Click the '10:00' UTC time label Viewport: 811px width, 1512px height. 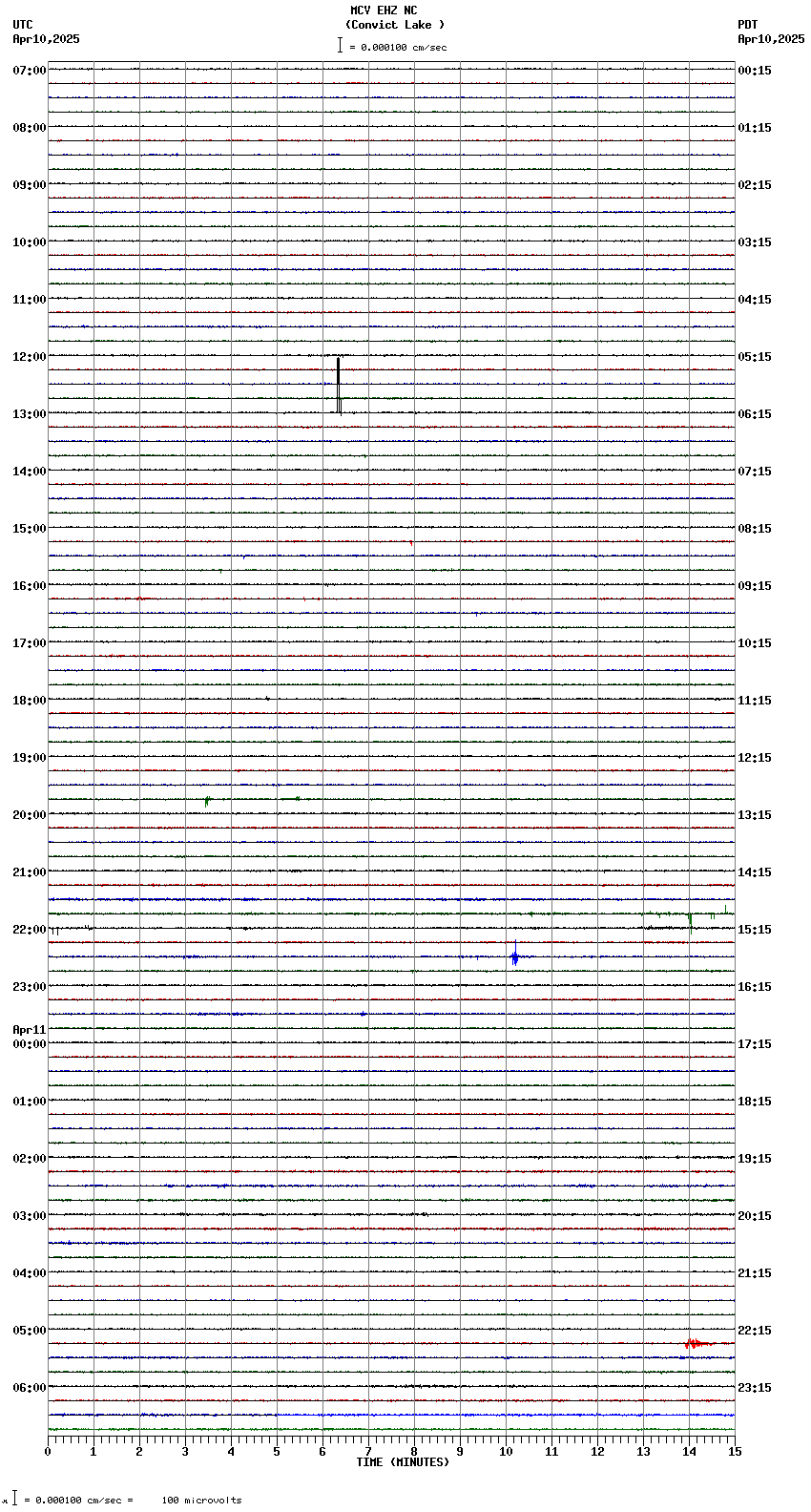tap(30, 242)
